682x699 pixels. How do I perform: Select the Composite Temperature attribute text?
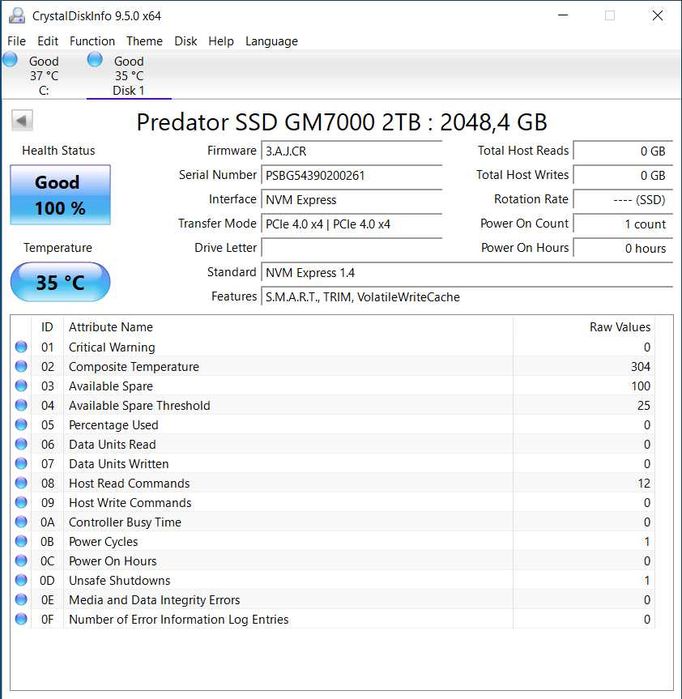(134, 366)
